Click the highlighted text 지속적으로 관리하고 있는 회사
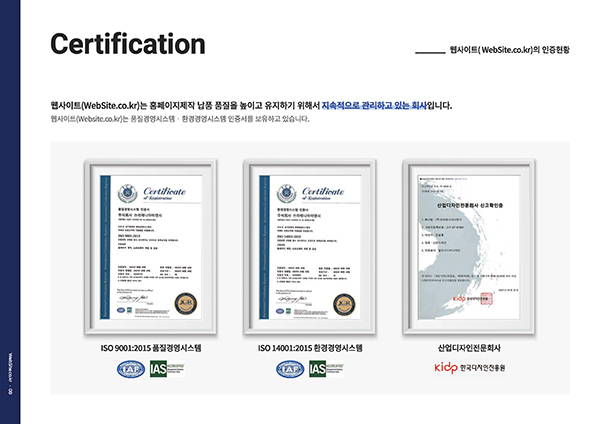 coord(374,105)
